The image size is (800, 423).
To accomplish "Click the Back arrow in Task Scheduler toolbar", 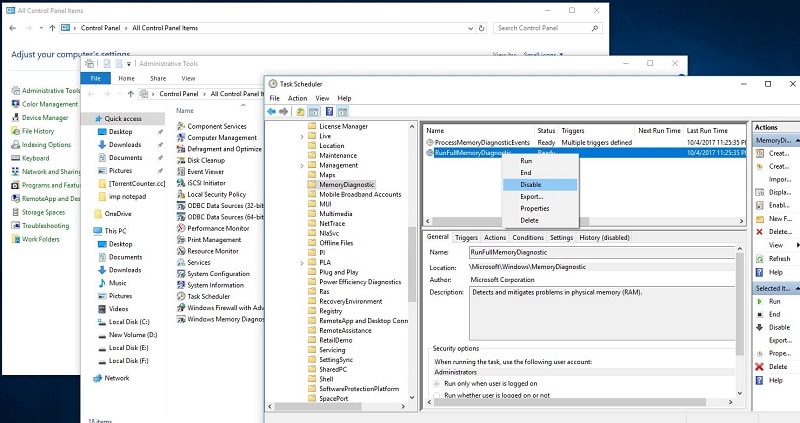I will point(272,111).
